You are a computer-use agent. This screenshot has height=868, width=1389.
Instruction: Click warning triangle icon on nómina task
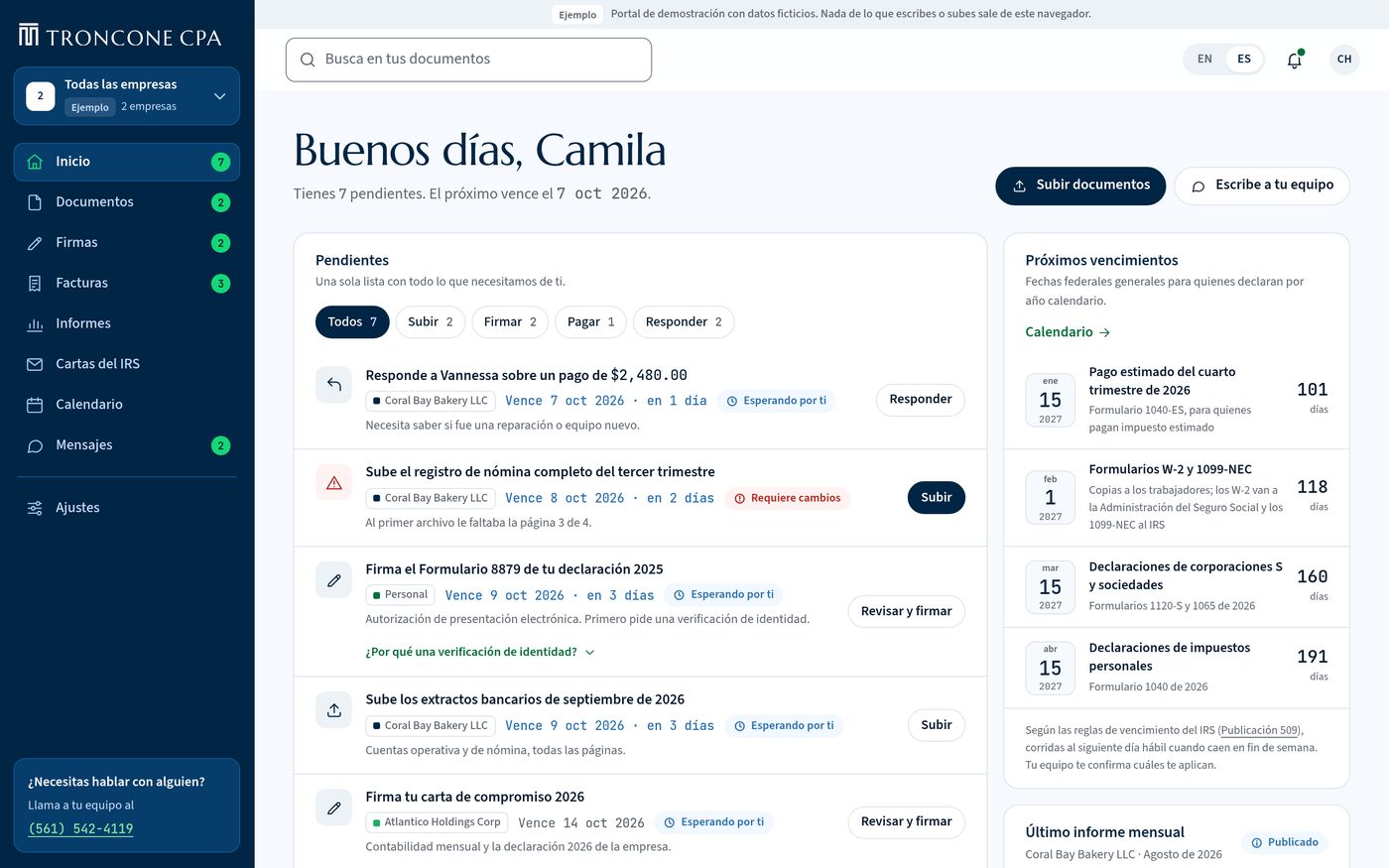point(333,482)
